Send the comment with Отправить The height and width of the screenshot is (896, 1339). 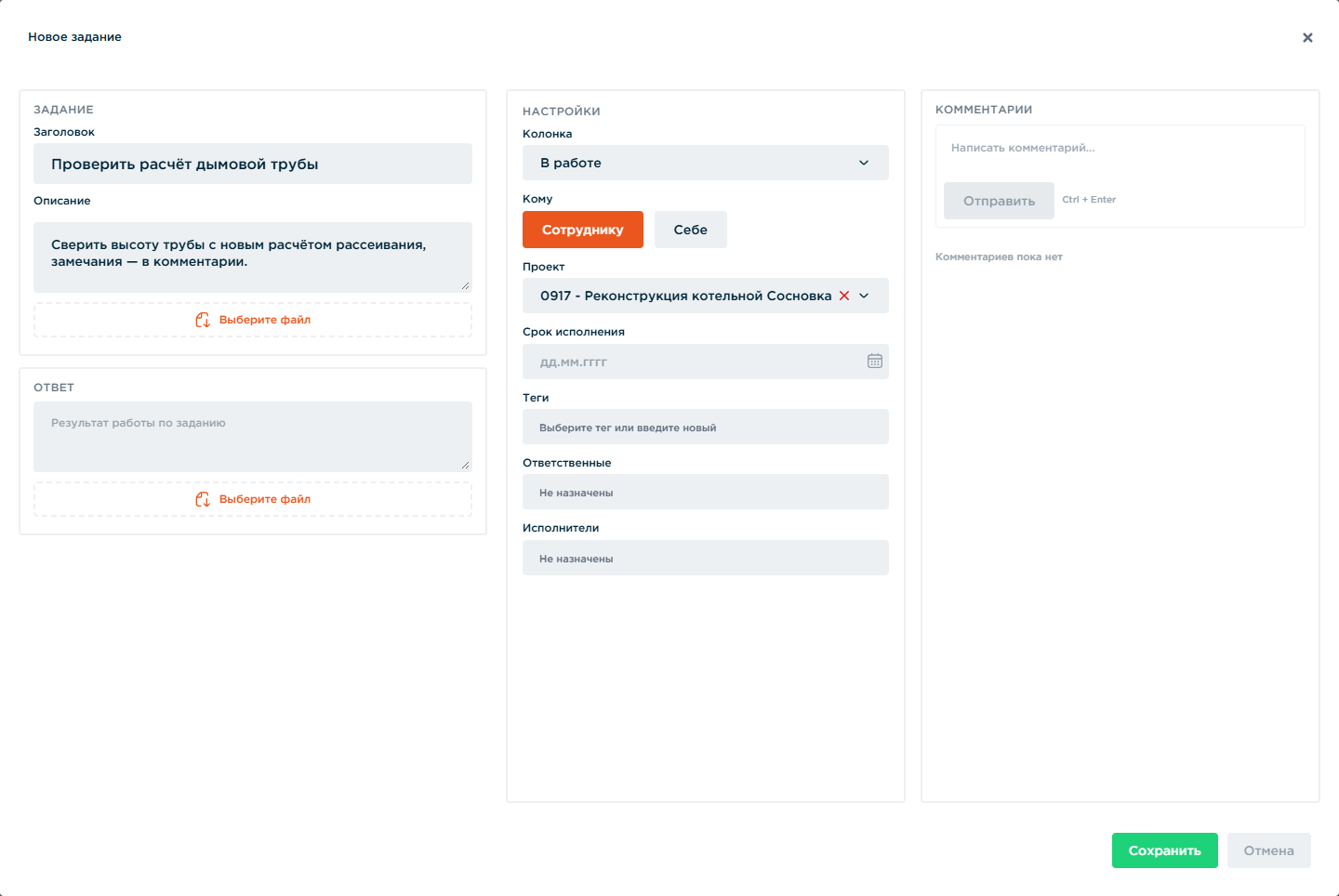click(999, 201)
